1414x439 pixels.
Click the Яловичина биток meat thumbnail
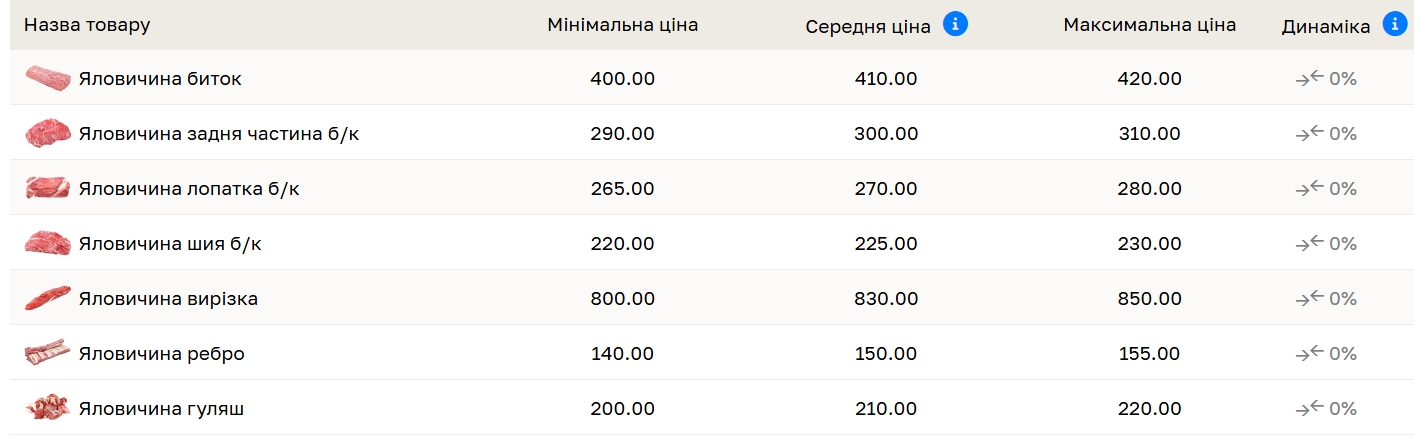coord(47,78)
